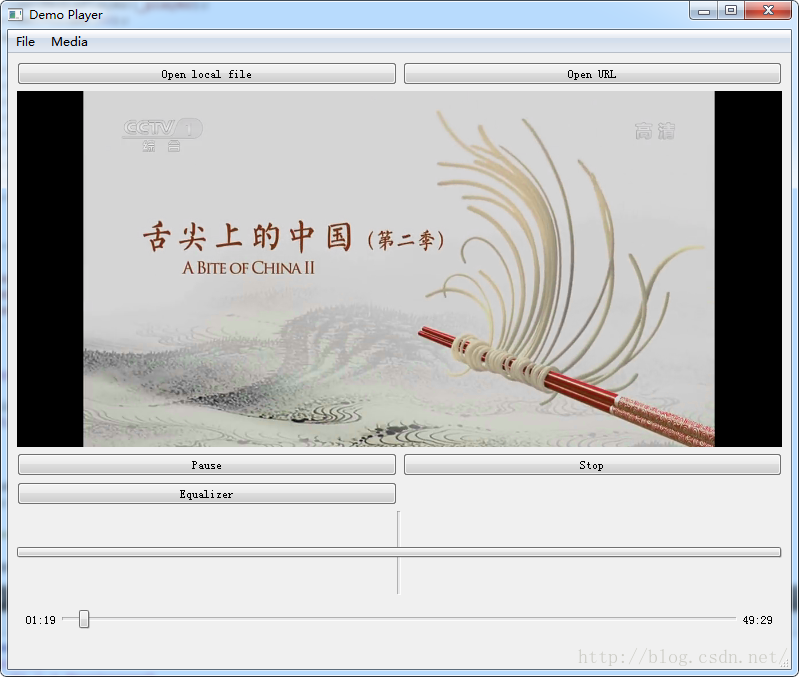Click the video display area
Image resolution: width=799 pixels, height=677 pixels.
[399, 269]
